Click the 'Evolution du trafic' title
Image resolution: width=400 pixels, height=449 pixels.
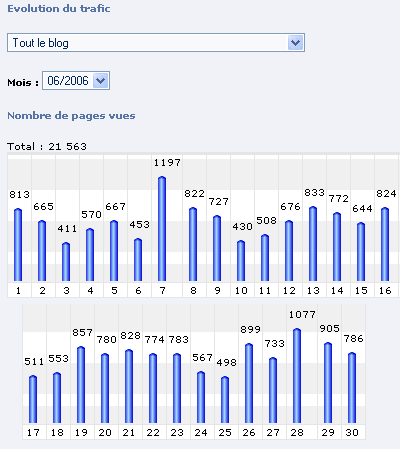[59, 8]
